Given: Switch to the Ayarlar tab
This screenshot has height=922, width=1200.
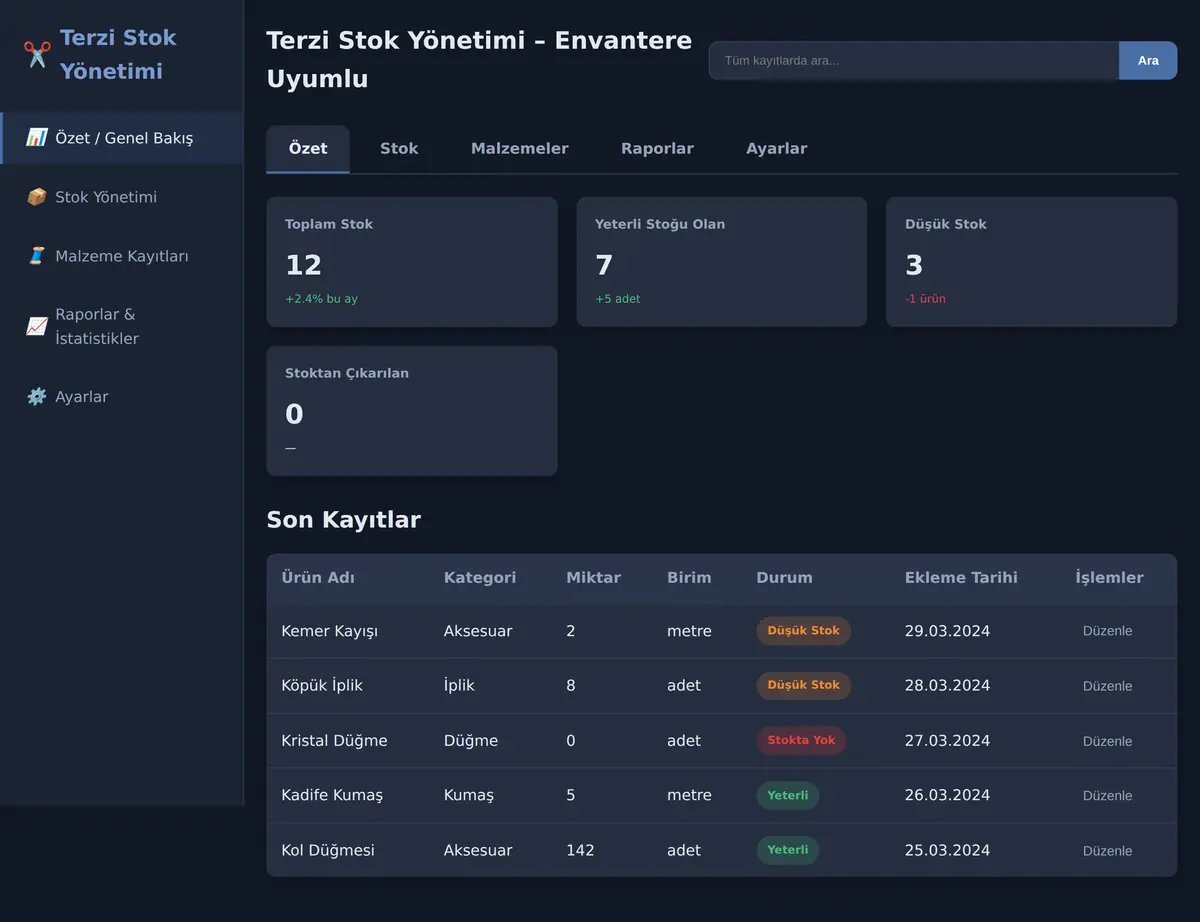Looking at the screenshot, I should [777, 149].
